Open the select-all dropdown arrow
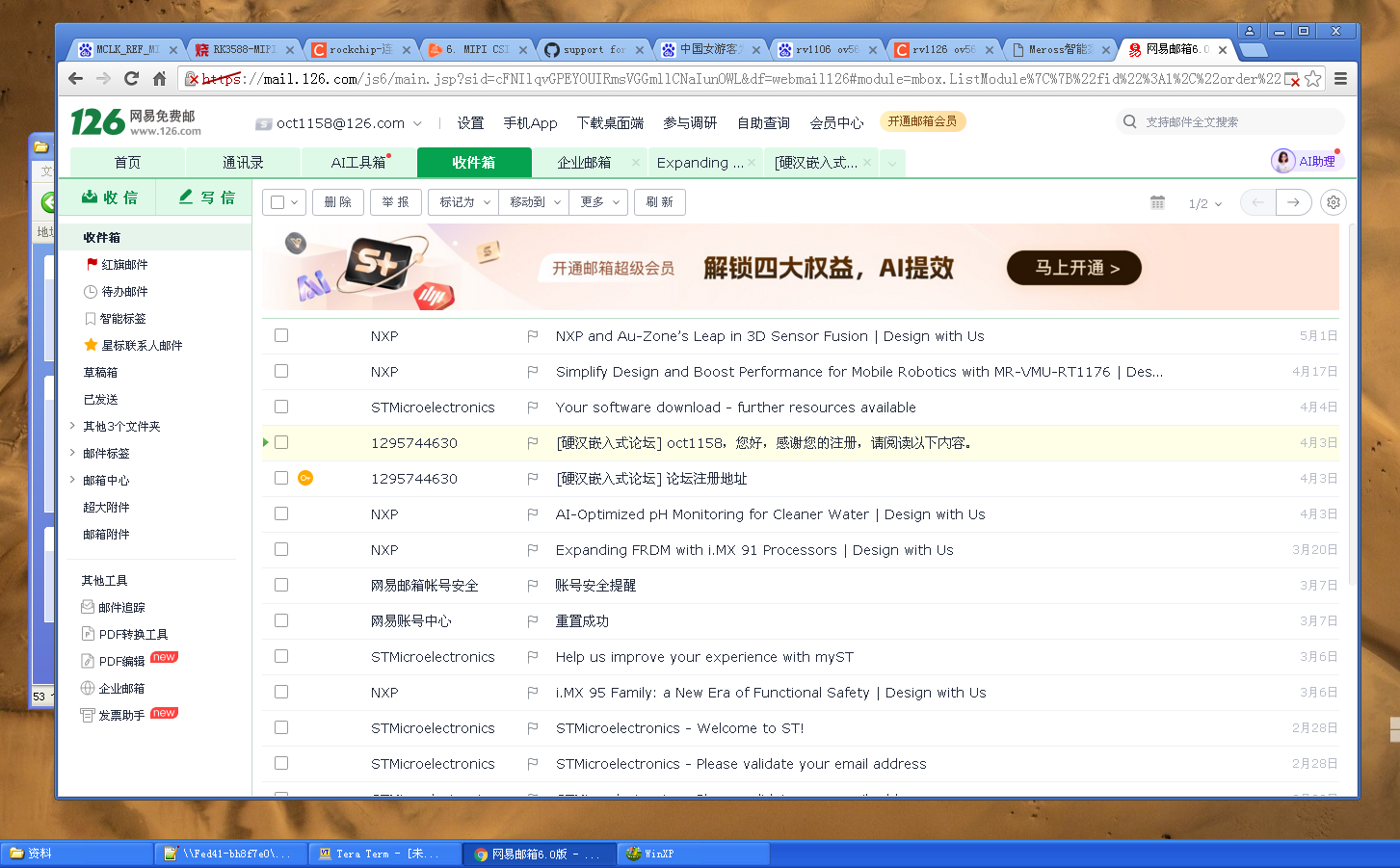This screenshot has height=868, width=1400. 295,202
